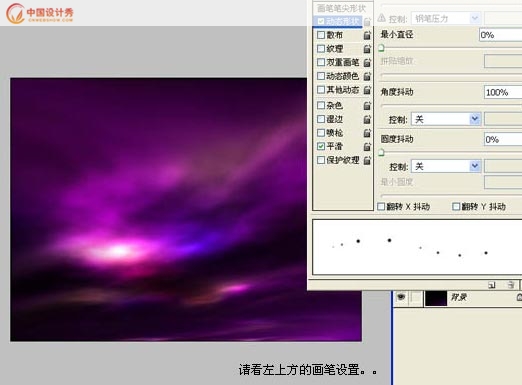Enable the 杂色 (Noise) checkbox
The width and height of the screenshot is (522, 385).
click(321, 105)
